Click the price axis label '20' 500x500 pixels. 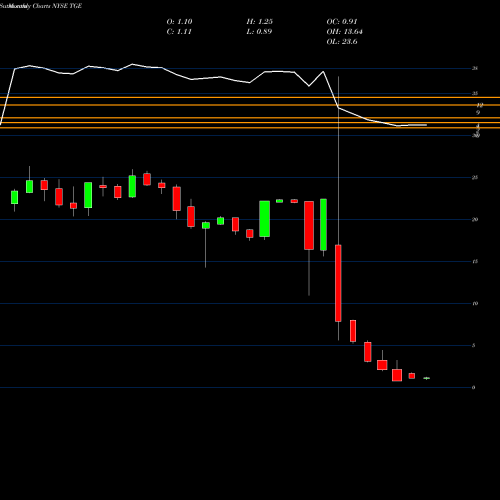pos(475,219)
